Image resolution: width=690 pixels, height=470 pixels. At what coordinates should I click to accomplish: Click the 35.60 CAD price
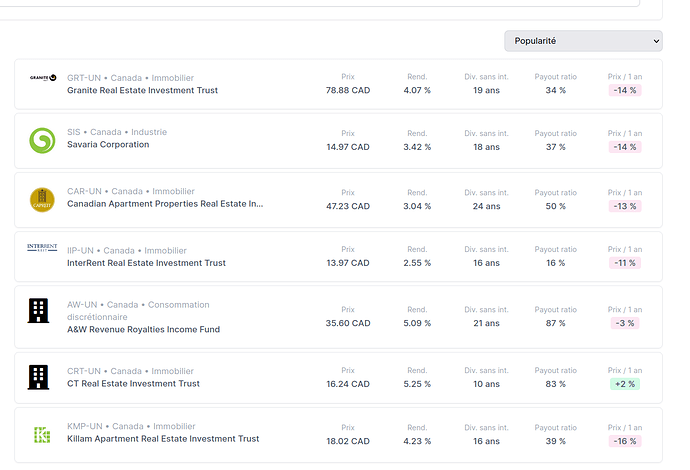click(x=348, y=323)
